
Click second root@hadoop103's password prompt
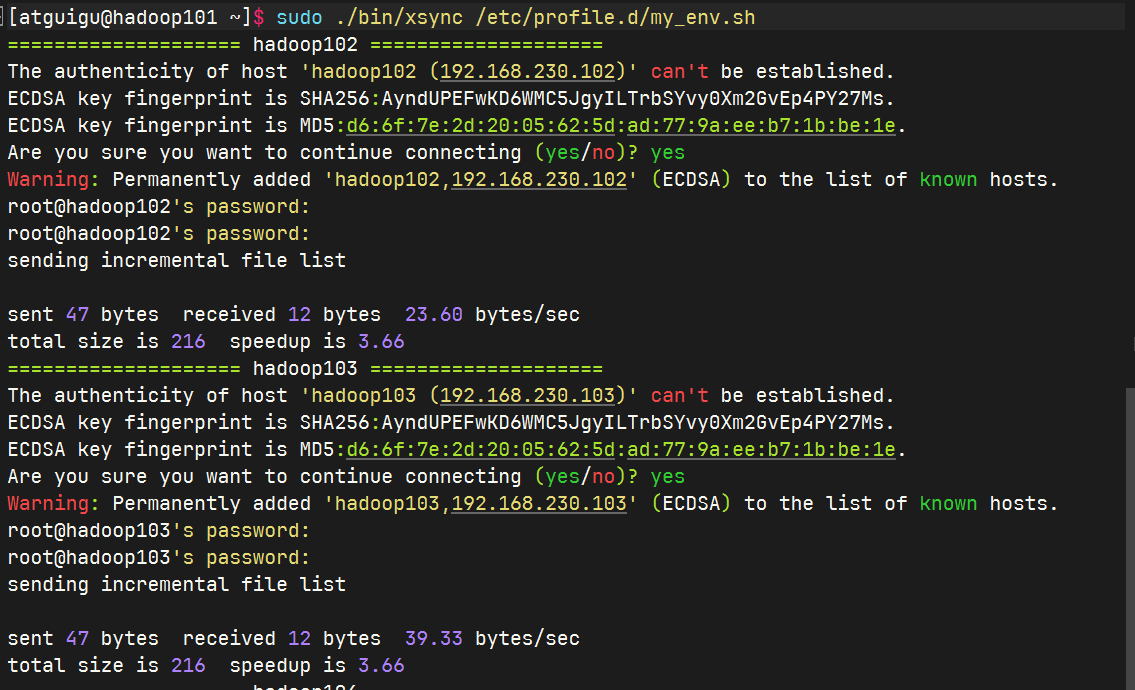point(159,558)
